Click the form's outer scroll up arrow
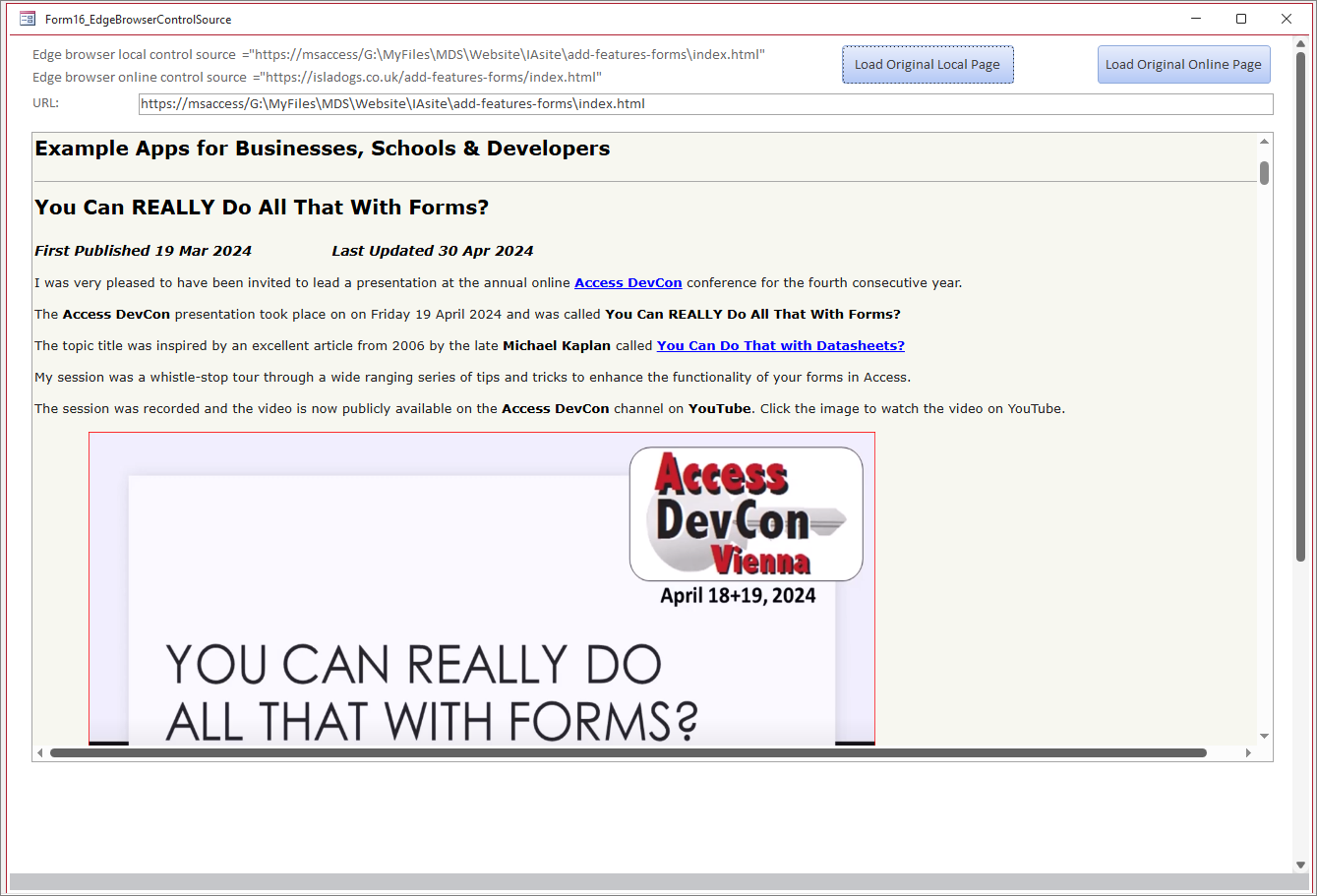This screenshot has width=1317, height=896. (x=1300, y=44)
